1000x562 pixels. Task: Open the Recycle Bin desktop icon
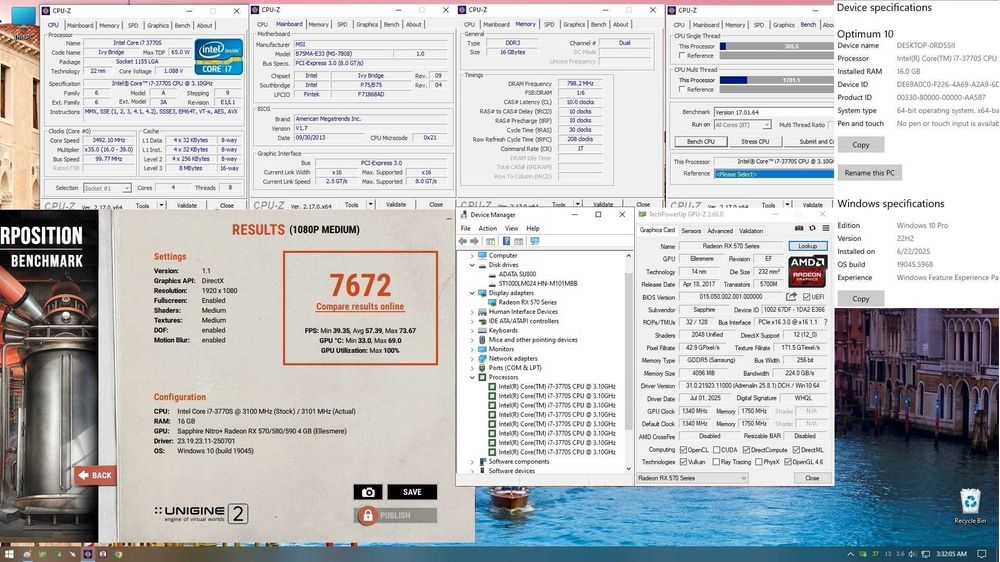pos(970,507)
